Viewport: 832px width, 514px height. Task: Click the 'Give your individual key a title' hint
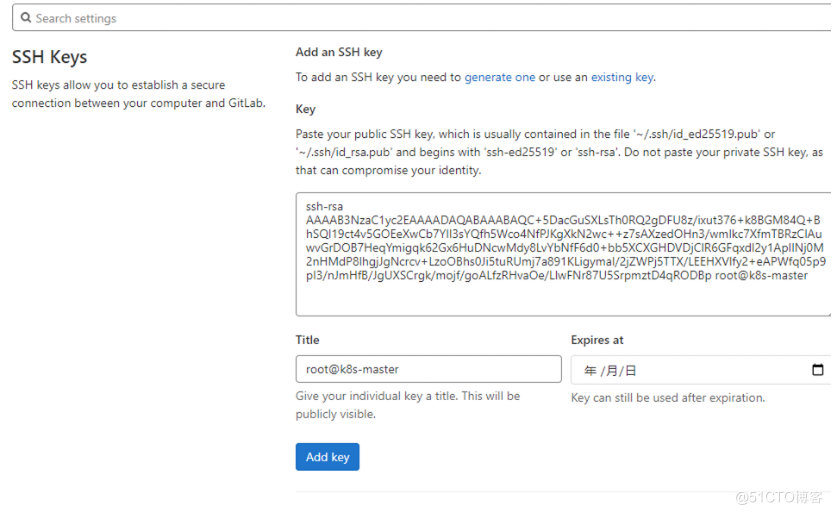(408, 405)
